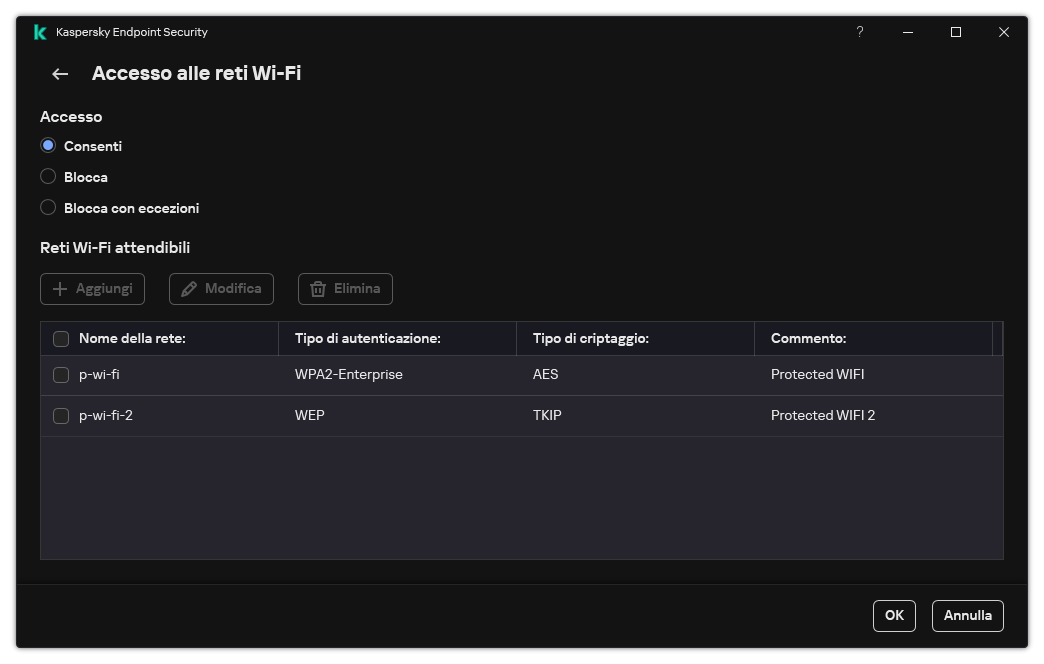Confirm with the OK button

tap(894, 616)
